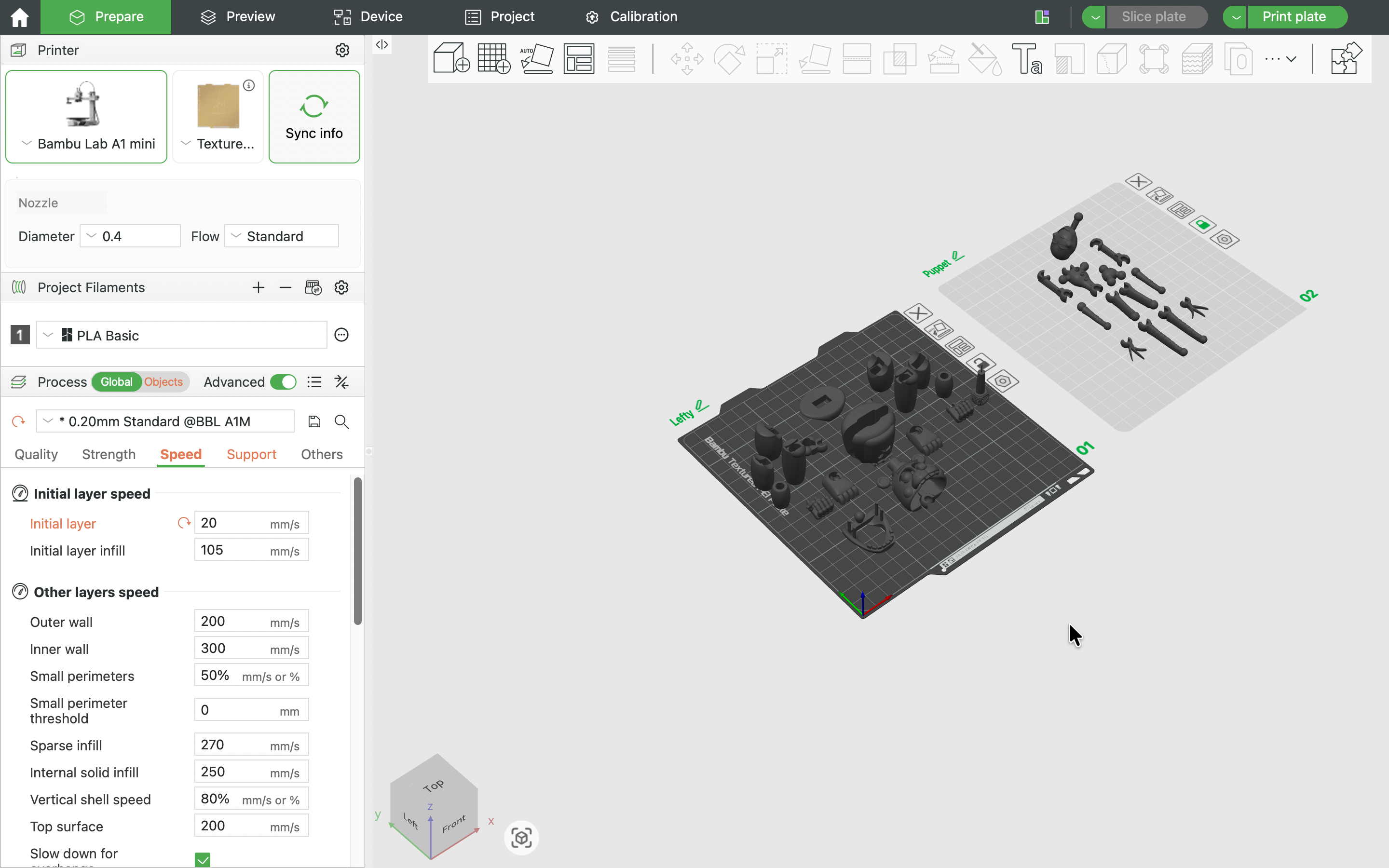Open the Flow Standard dropdown

click(x=281, y=236)
